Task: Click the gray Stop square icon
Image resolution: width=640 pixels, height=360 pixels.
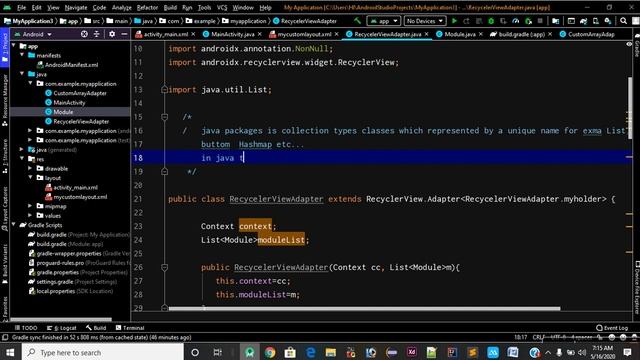Action: pos(540,21)
